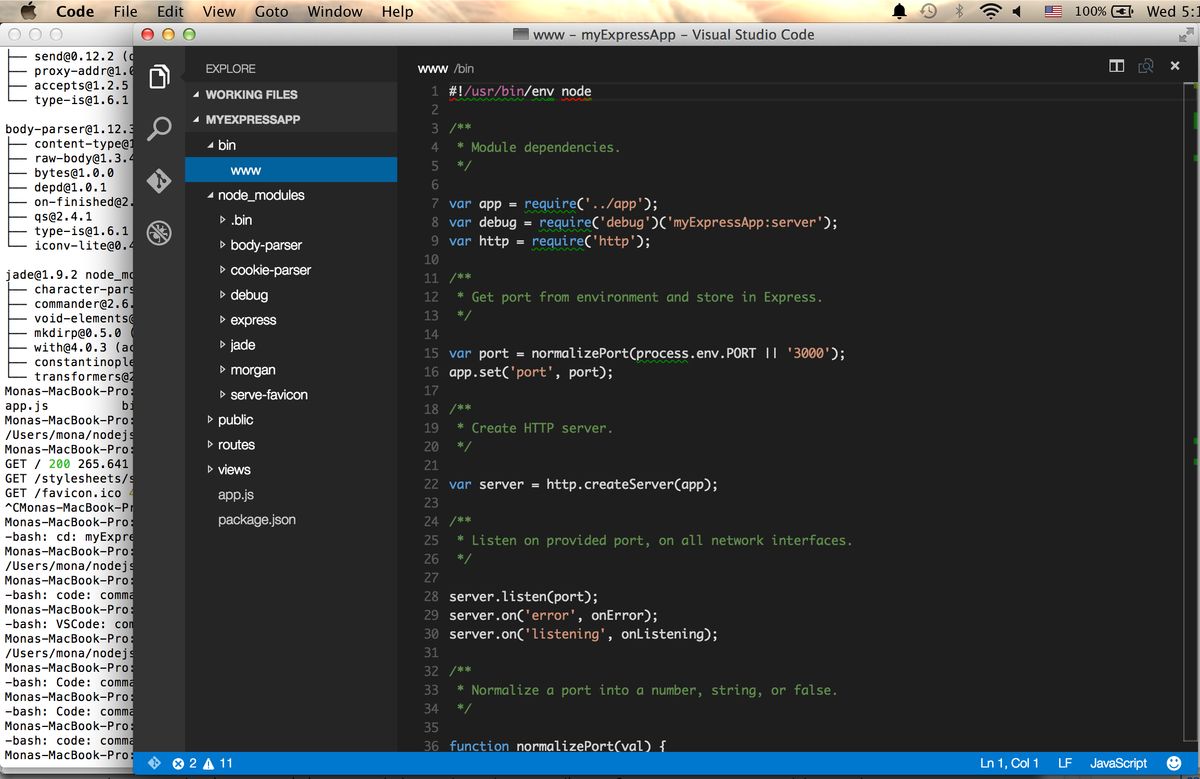The image size is (1200, 779).
Task: Open the Git source control view
Action: (x=159, y=181)
